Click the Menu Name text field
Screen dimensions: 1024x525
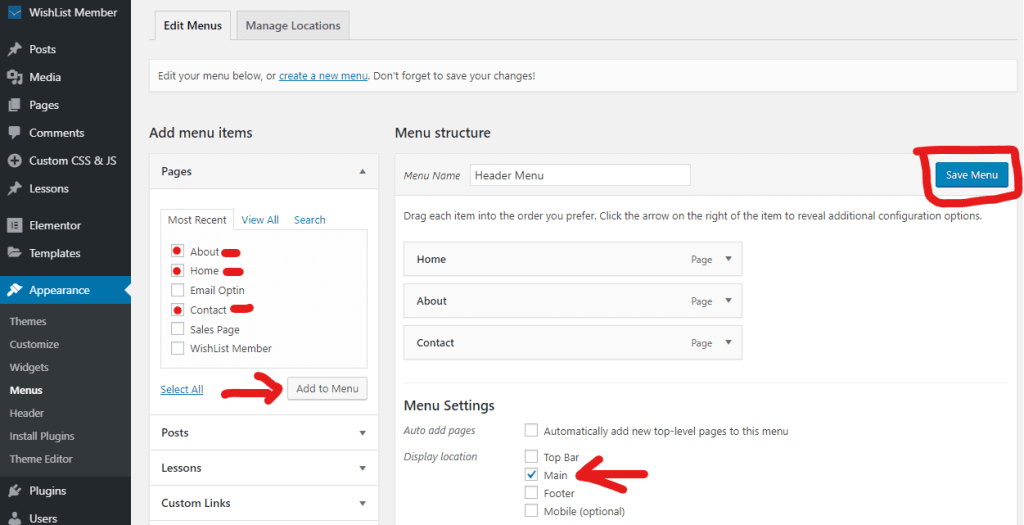click(580, 175)
